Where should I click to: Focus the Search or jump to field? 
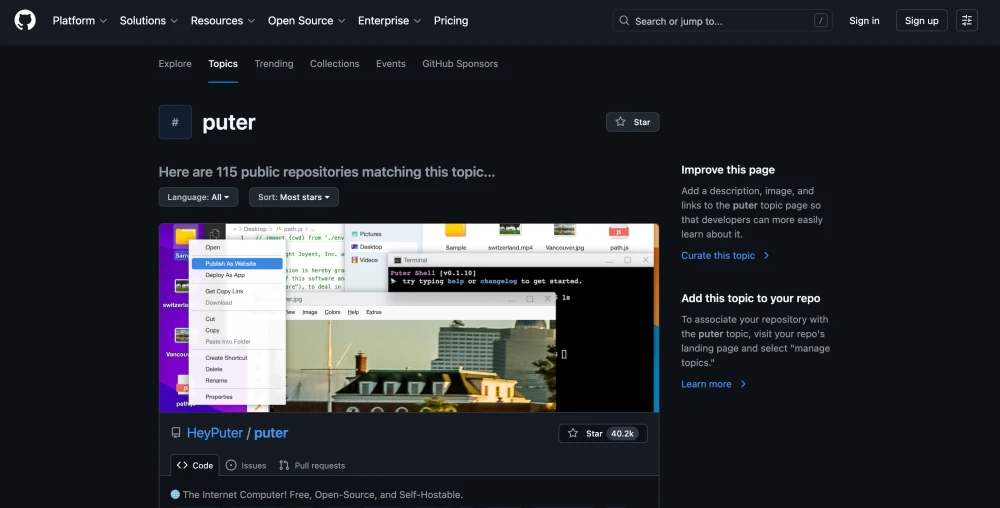[x=722, y=20]
